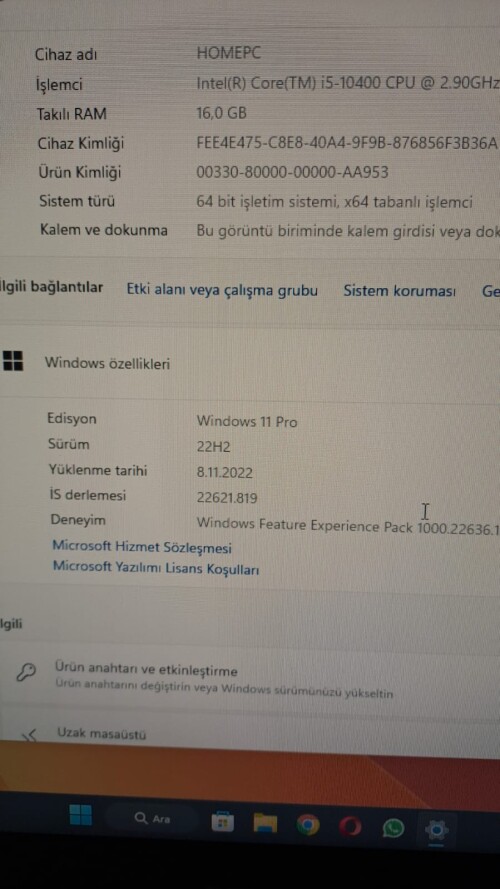Image resolution: width=500 pixels, height=889 pixels.
Task: Click the key icon beside Ürün anahtarı
Action: coord(26,672)
